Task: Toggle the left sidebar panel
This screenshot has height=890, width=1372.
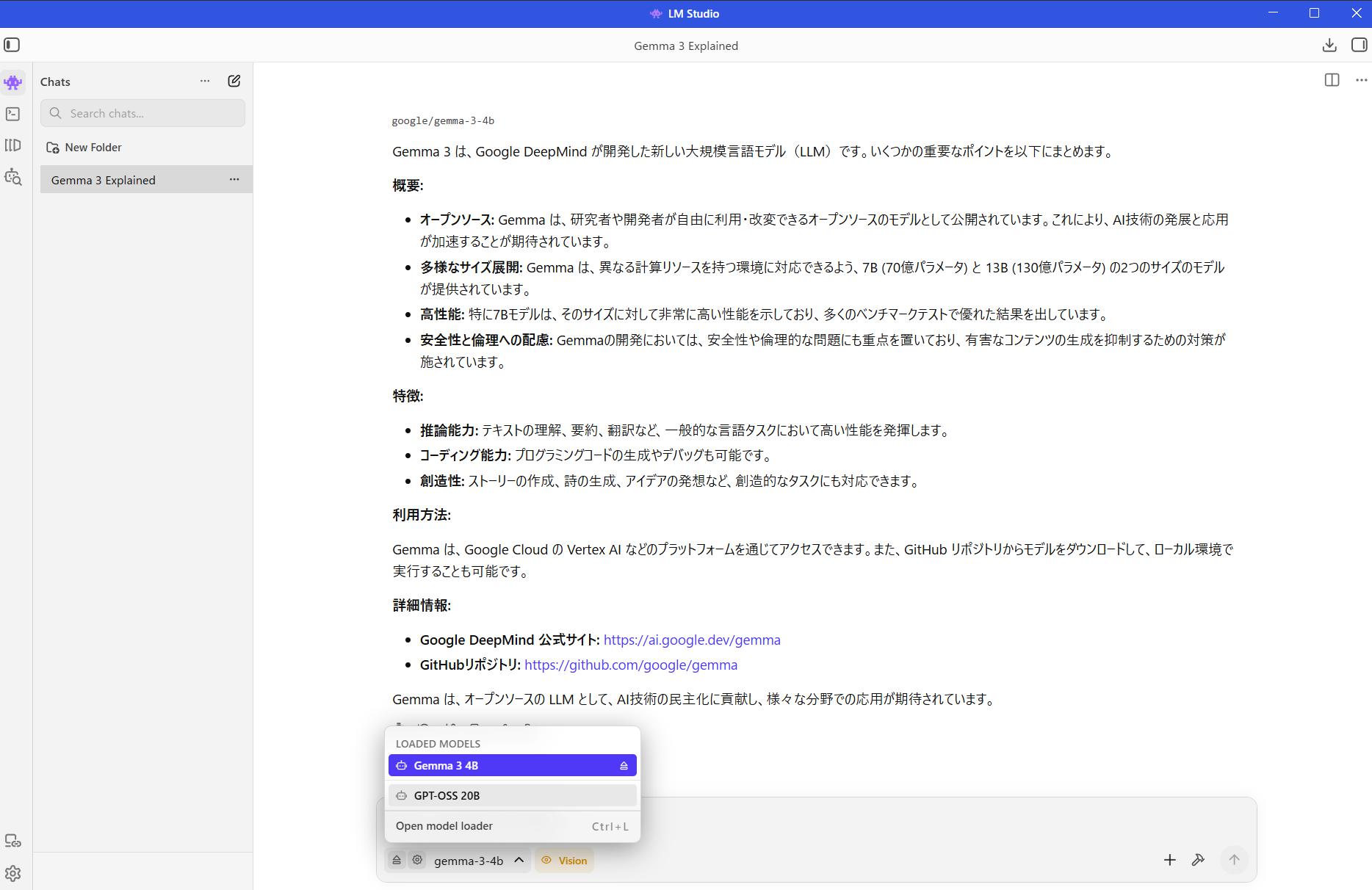Action: click(x=12, y=46)
